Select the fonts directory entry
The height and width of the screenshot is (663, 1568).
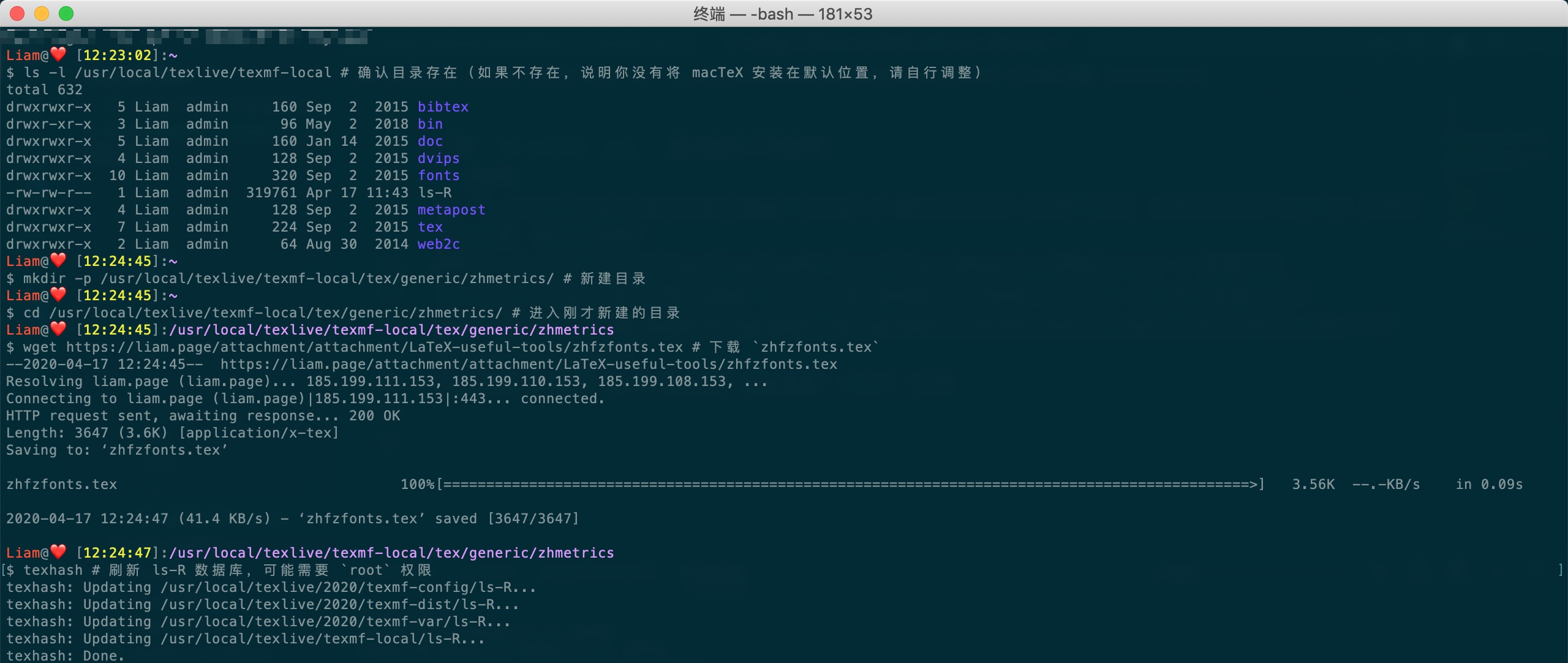tap(439, 175)
